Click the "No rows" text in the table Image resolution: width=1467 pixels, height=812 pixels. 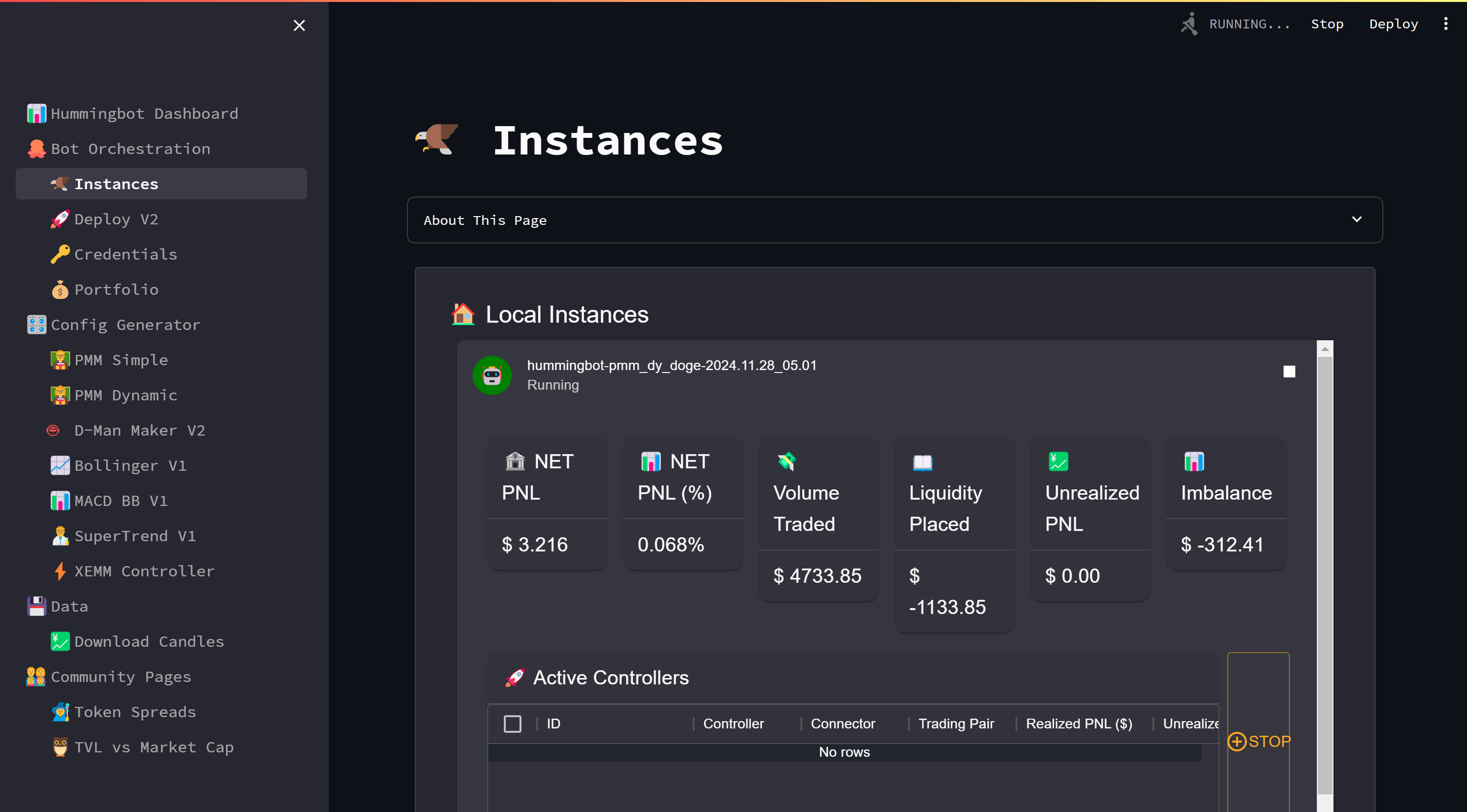point(845,752)
